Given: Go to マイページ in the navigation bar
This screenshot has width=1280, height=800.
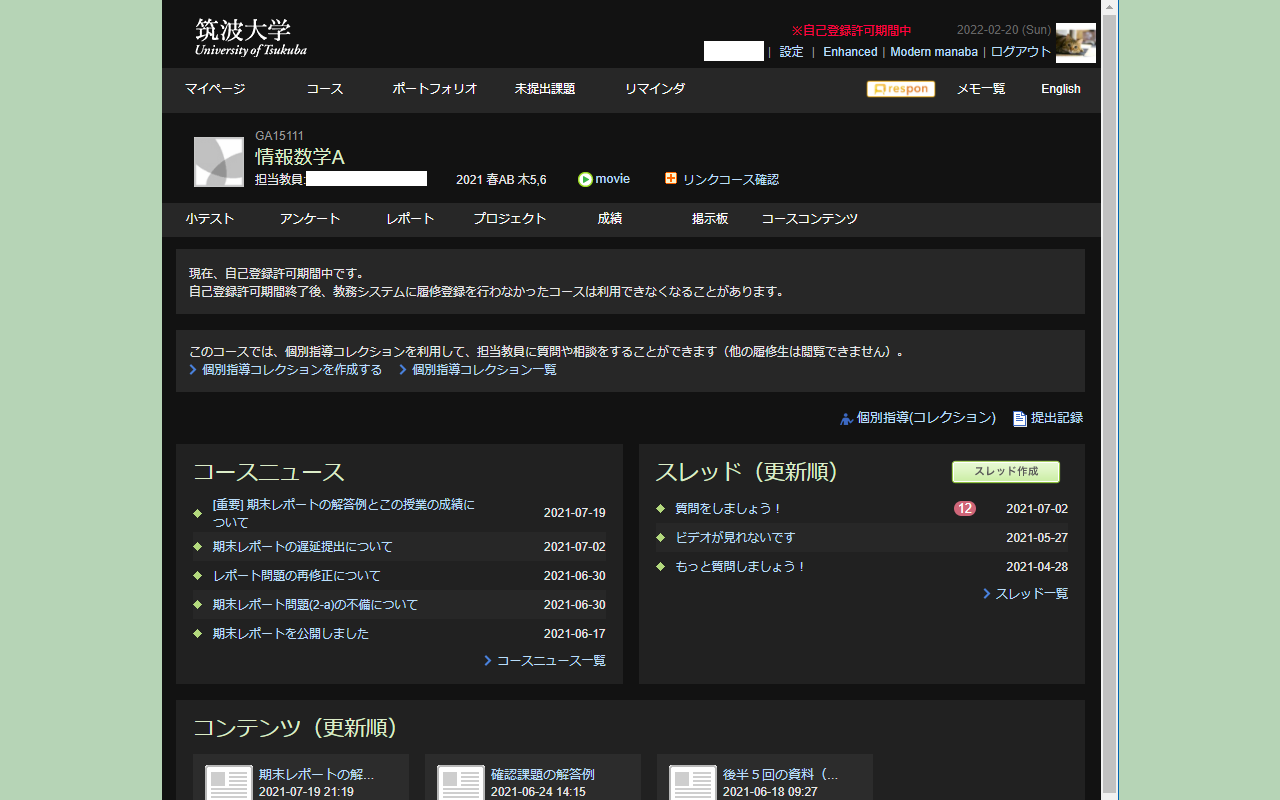Looking at the screenshot, I should (216, 88).
